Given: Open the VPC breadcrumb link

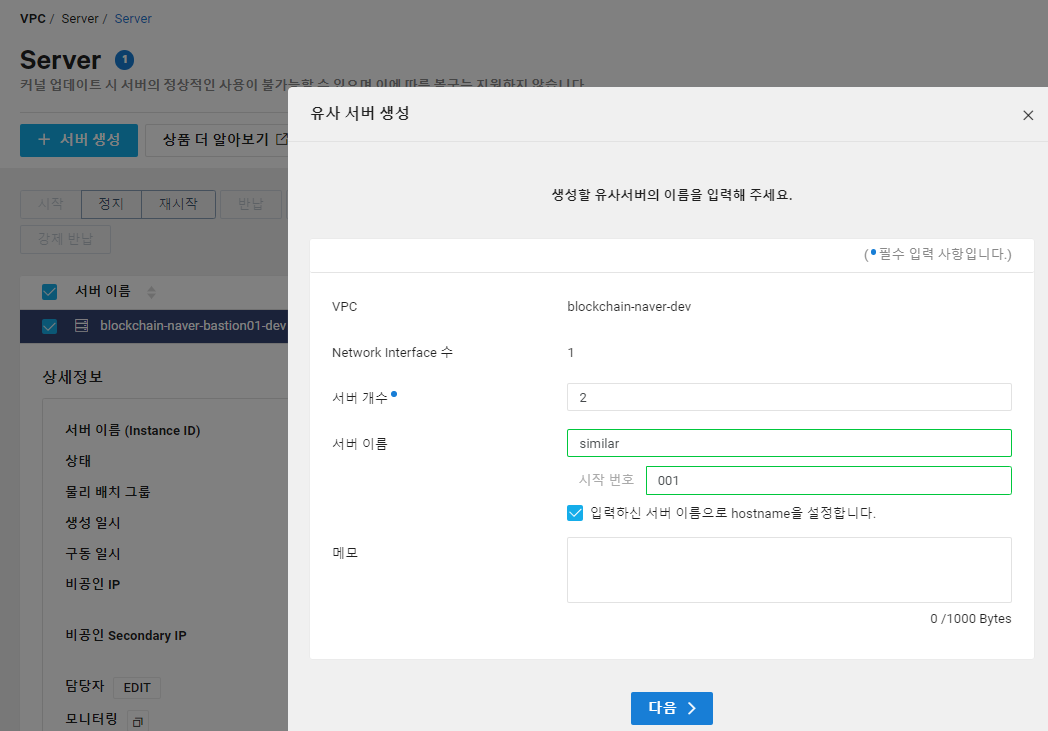Looking at the screenshot, I should pyautogui.click(x=31, y=17).
